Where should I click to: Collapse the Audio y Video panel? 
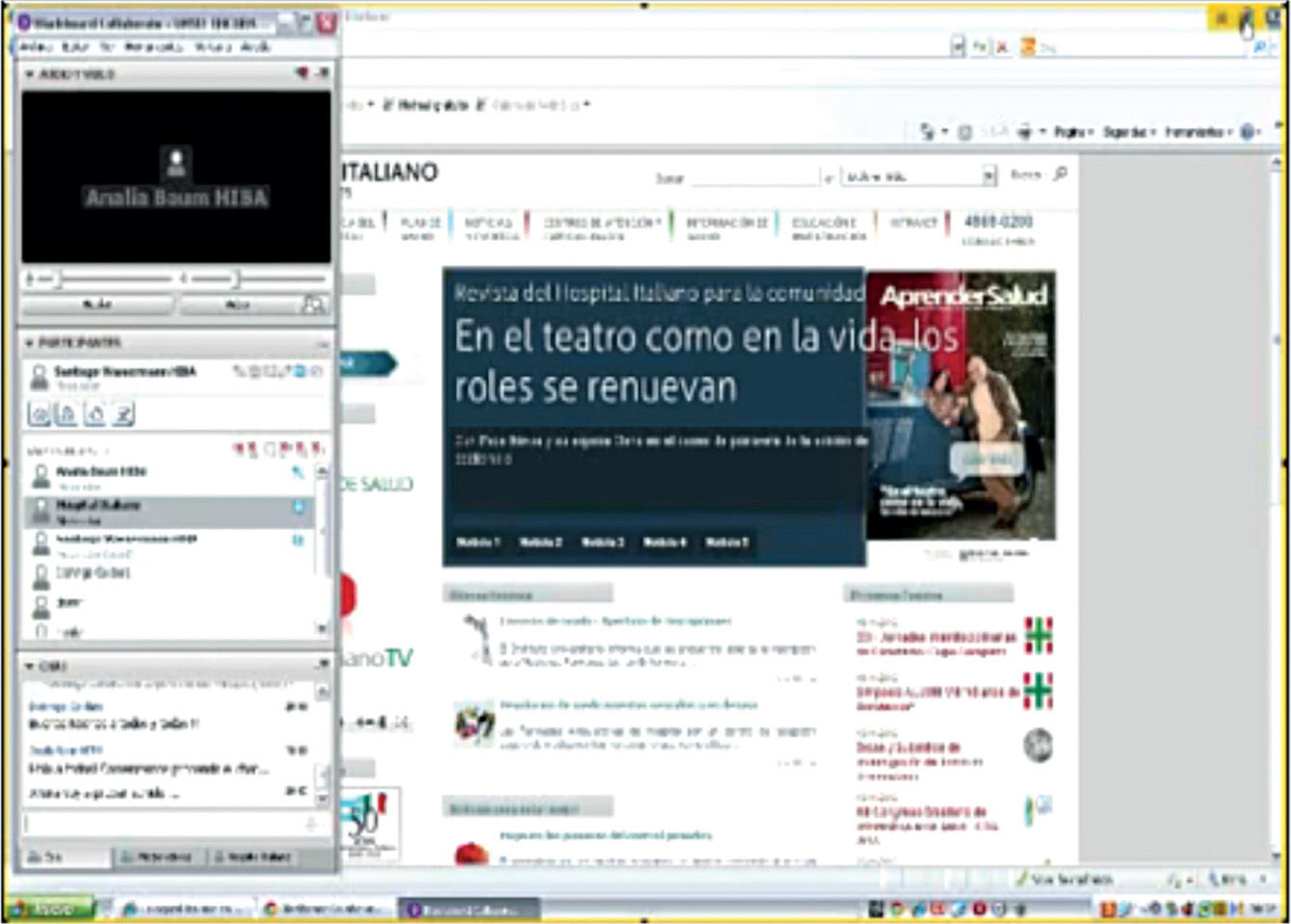29,74
